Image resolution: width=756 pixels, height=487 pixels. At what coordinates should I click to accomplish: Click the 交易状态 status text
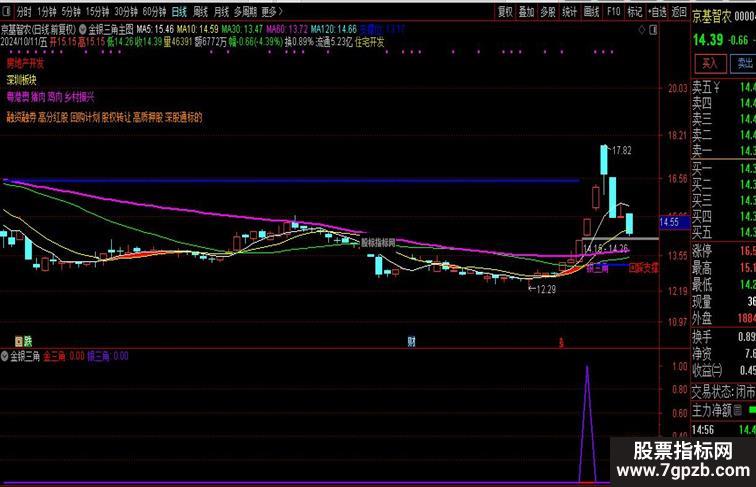(x=724, y=392)
